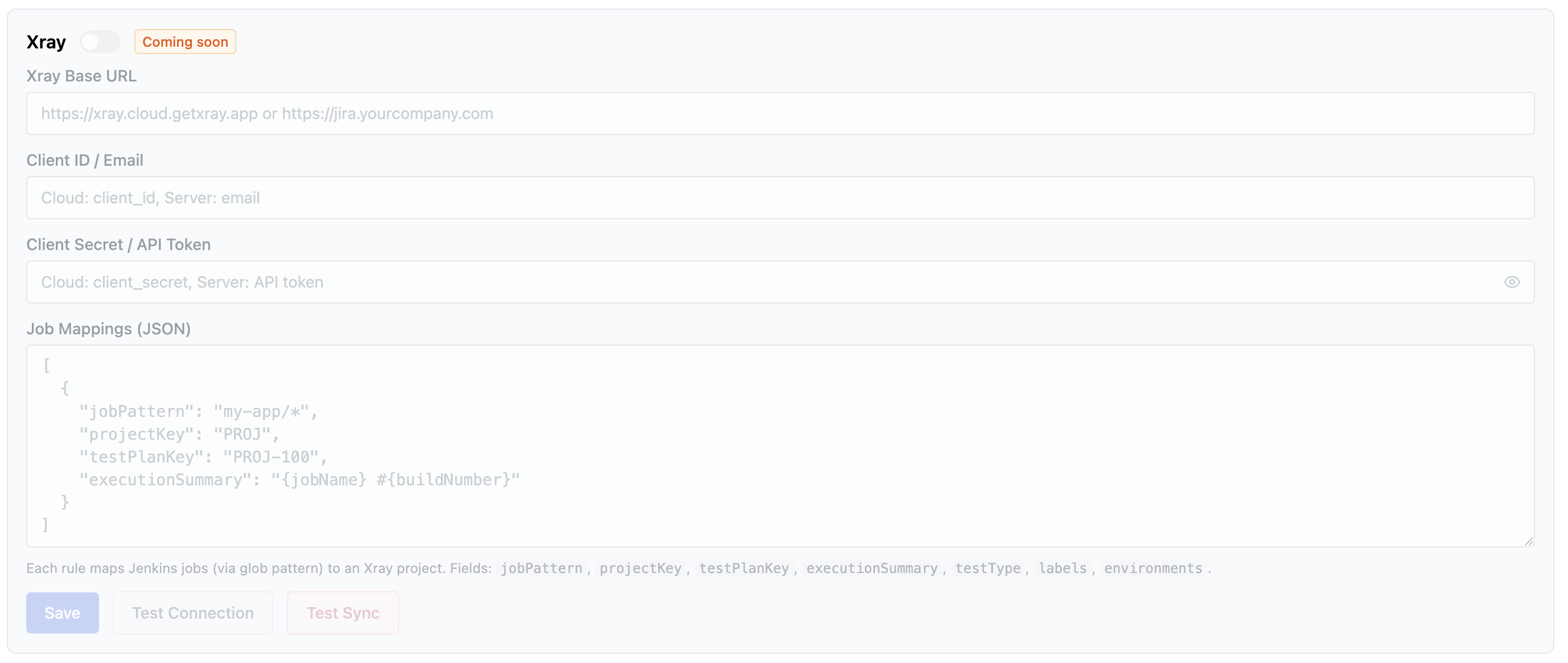Click the testPlanKey code tag
The image size is (1568, 663).
pyautogui.click(x=743, y=568)
